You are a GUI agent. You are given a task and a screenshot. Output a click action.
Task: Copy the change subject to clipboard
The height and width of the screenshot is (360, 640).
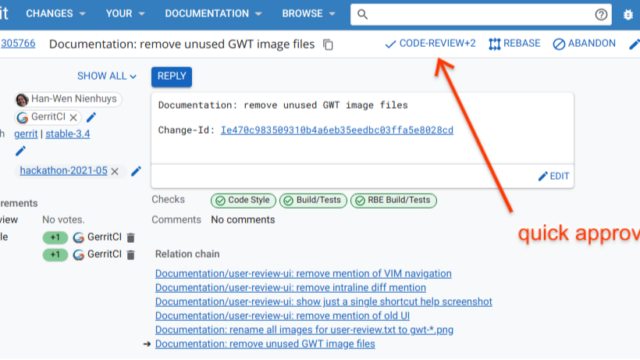pyautogui.click(x=328, y=44)
